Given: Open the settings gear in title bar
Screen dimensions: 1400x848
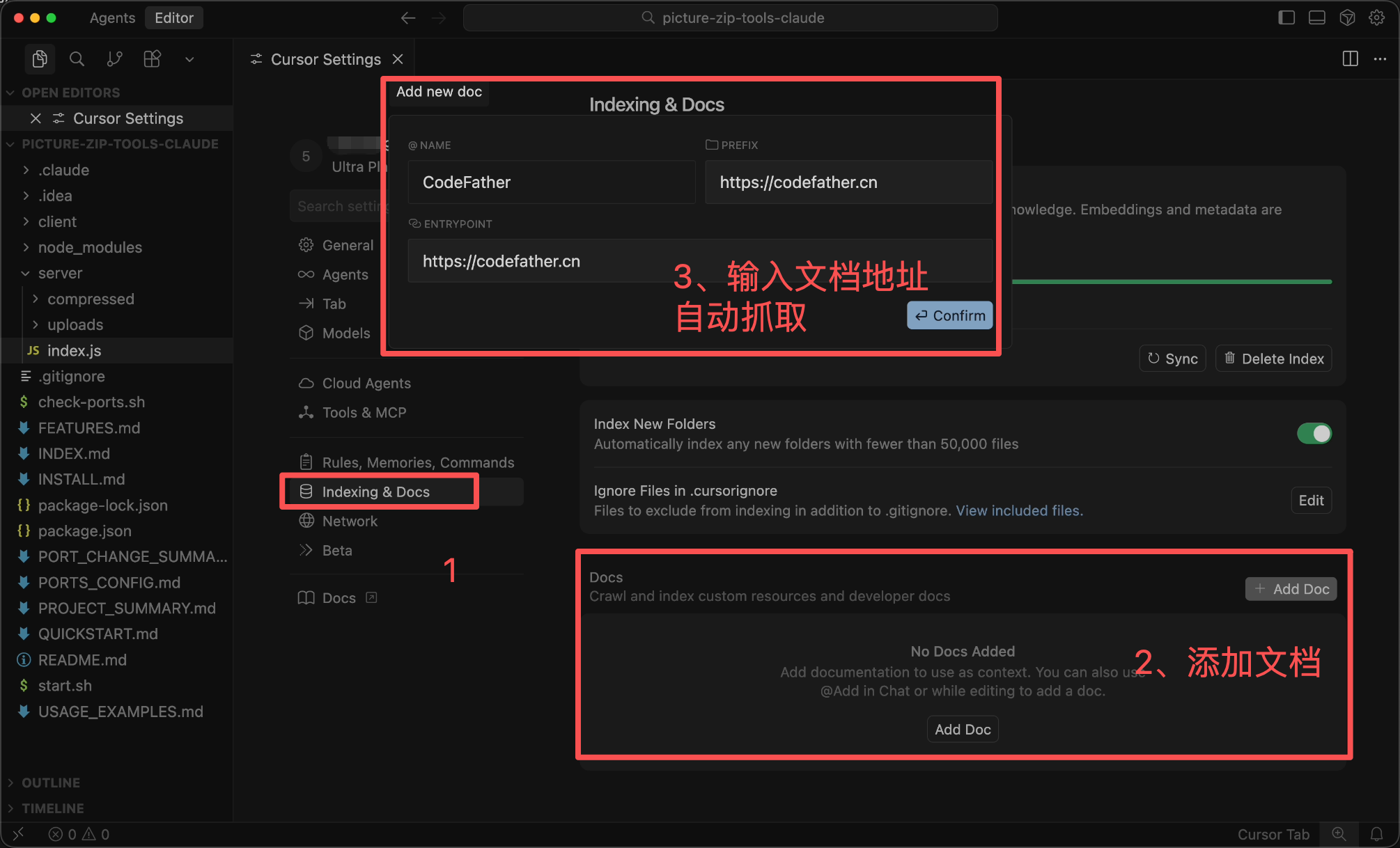Looking at the screenshot, I should (x=1377, y=18).
